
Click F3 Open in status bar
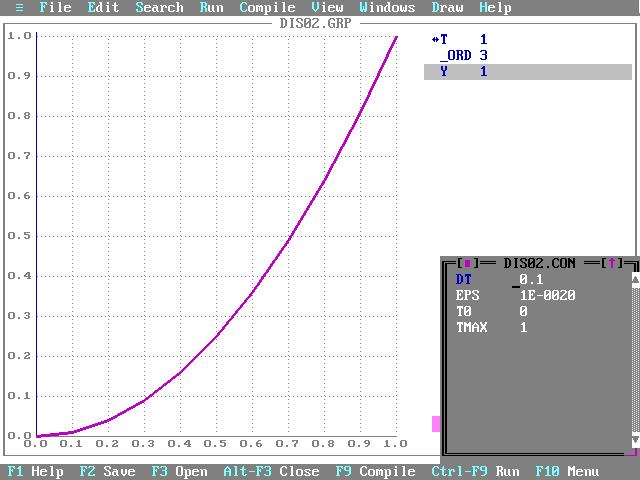coord(179,471)
